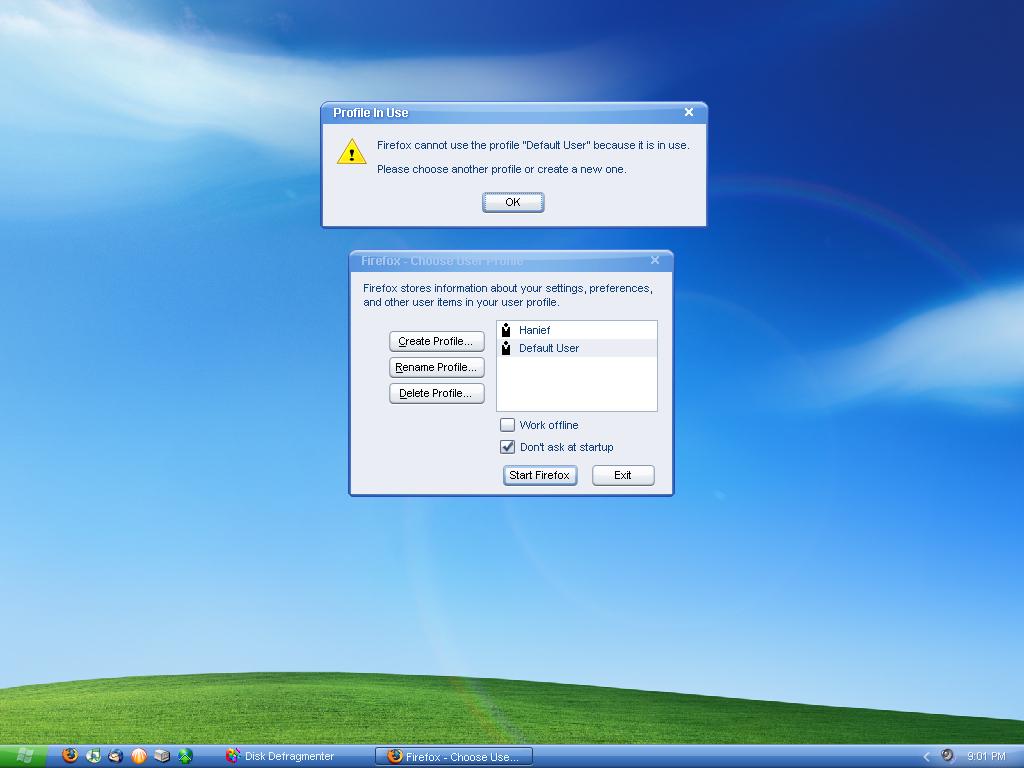Close the Profile In Use dialog

point(688,112)
